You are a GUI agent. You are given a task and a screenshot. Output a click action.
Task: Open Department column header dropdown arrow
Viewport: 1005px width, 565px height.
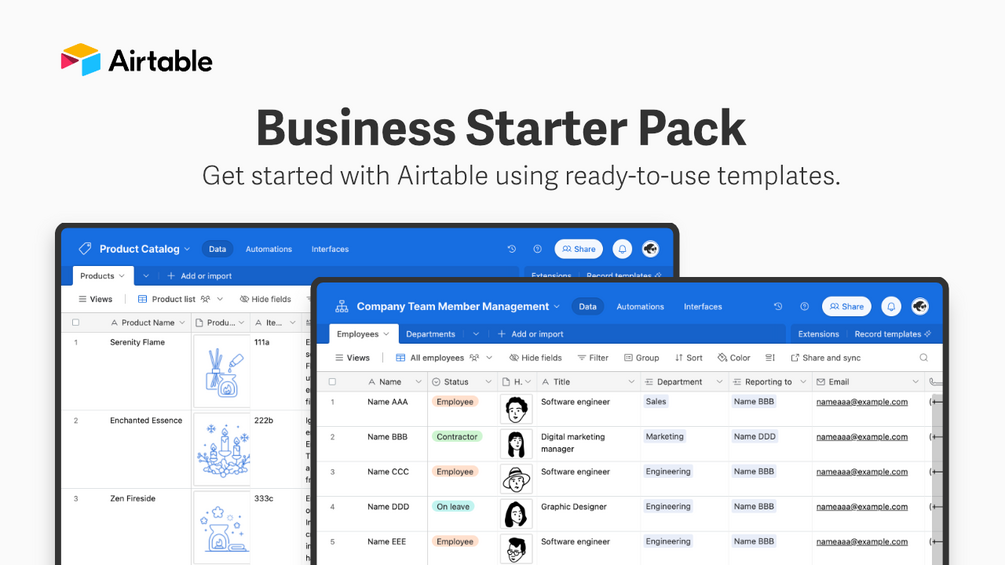(719, 382)
